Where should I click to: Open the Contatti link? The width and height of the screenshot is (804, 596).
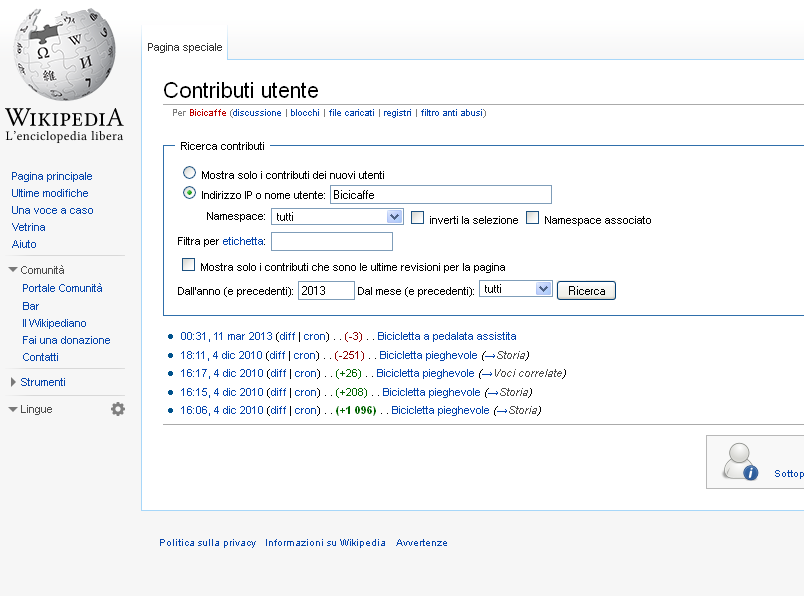pyautogui.click(x=40, y=357)
